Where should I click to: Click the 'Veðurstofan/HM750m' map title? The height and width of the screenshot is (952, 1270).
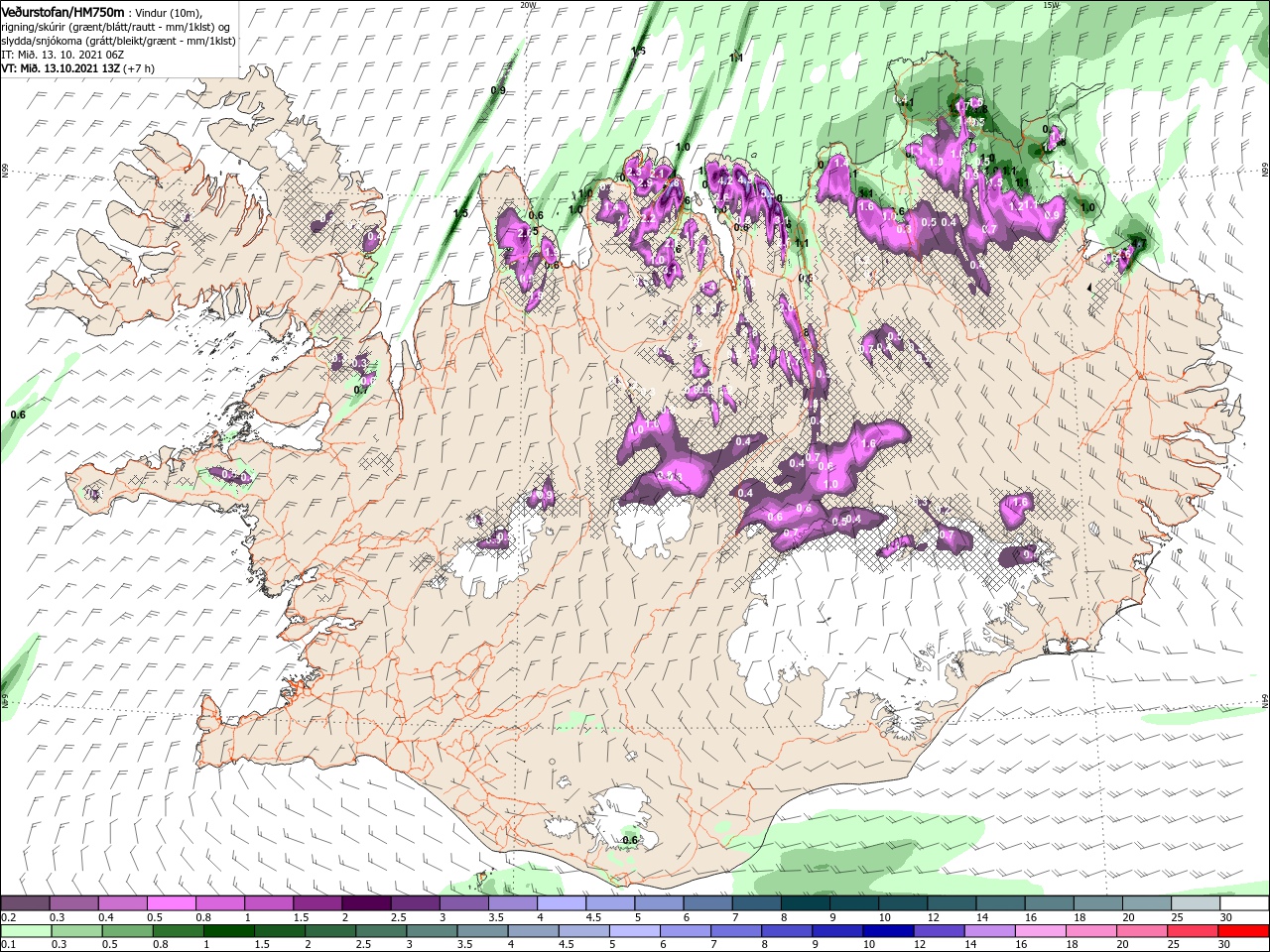[x=63, y=11]
